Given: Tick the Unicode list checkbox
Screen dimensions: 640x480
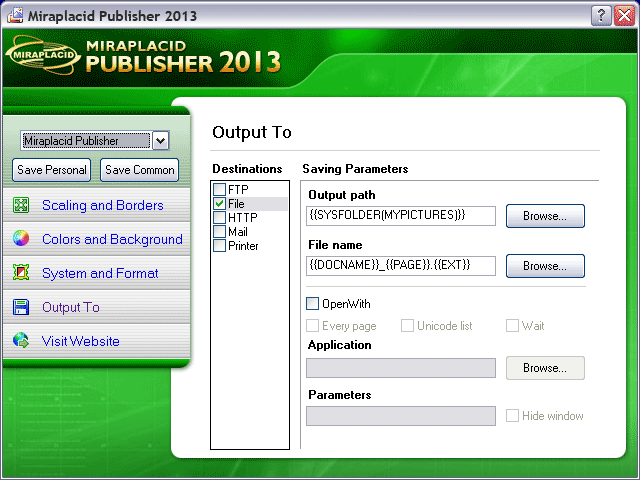Looking at the screenshot, I should pos(407,326).
